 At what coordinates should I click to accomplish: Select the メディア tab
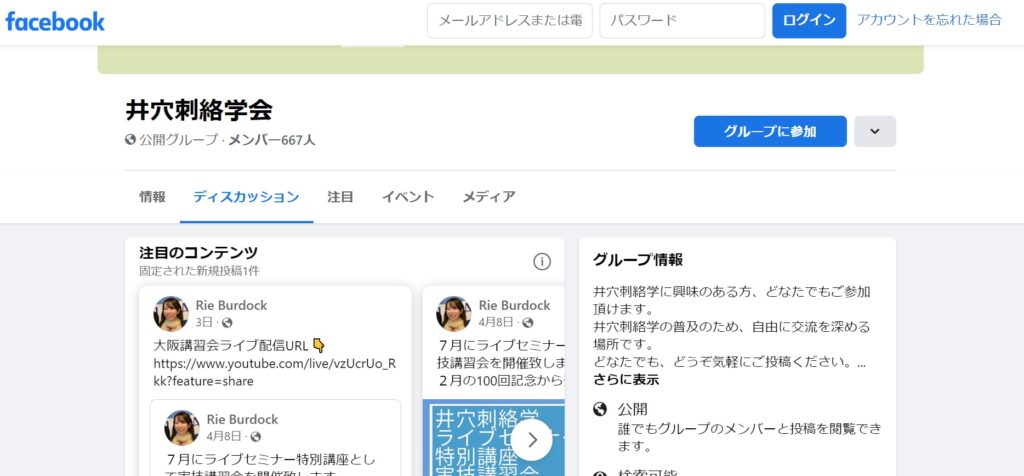point(489,197)
